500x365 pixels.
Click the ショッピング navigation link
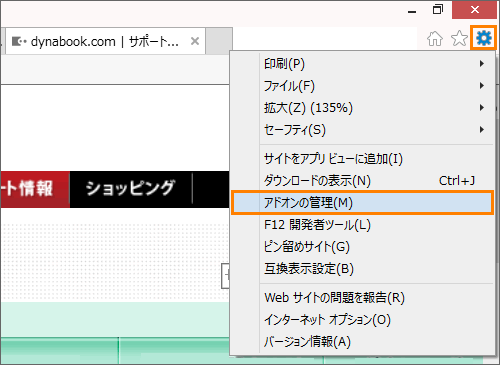[x=131, y=189]
